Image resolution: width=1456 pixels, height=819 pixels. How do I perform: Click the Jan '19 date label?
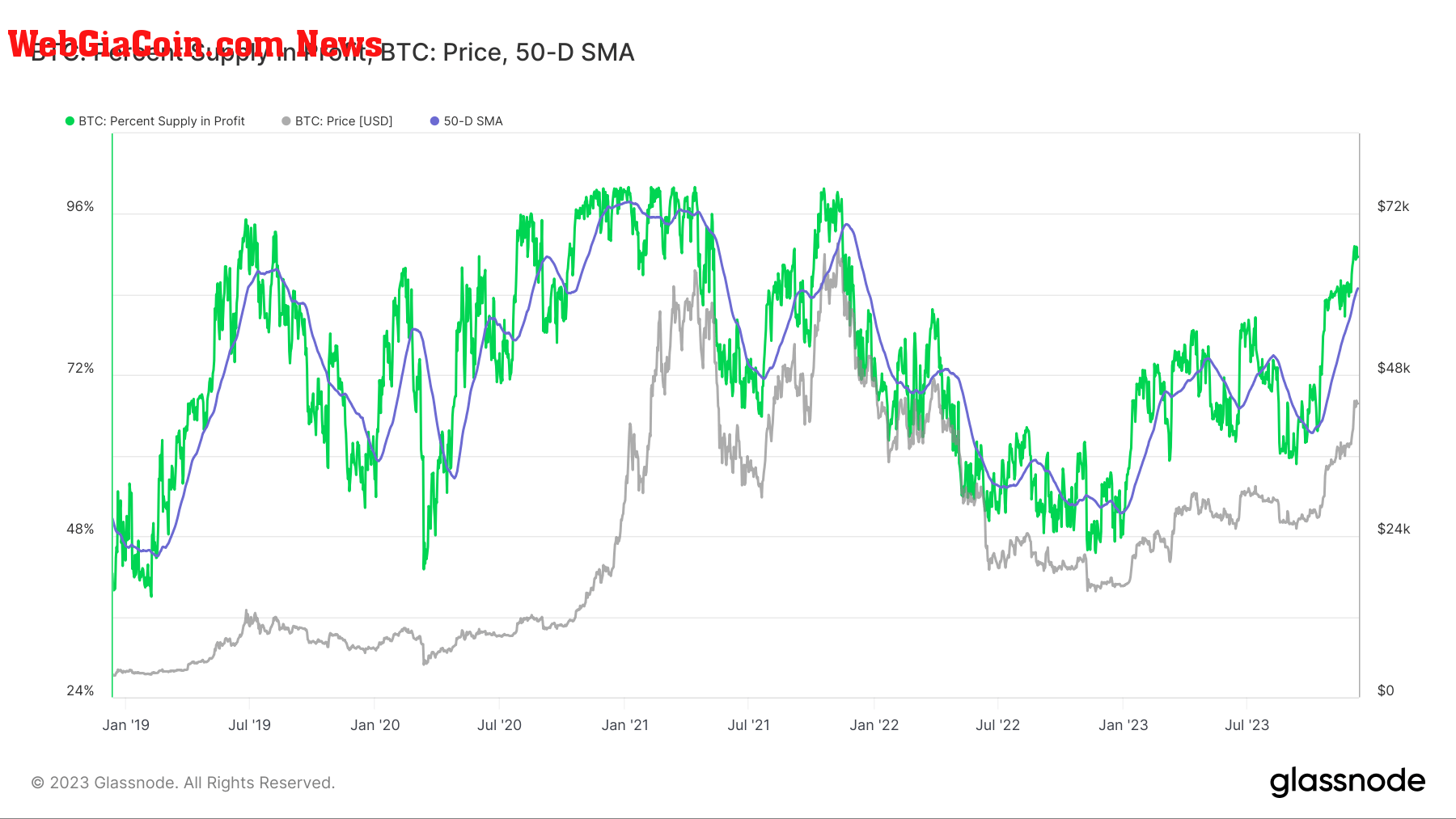coord(126,725)
